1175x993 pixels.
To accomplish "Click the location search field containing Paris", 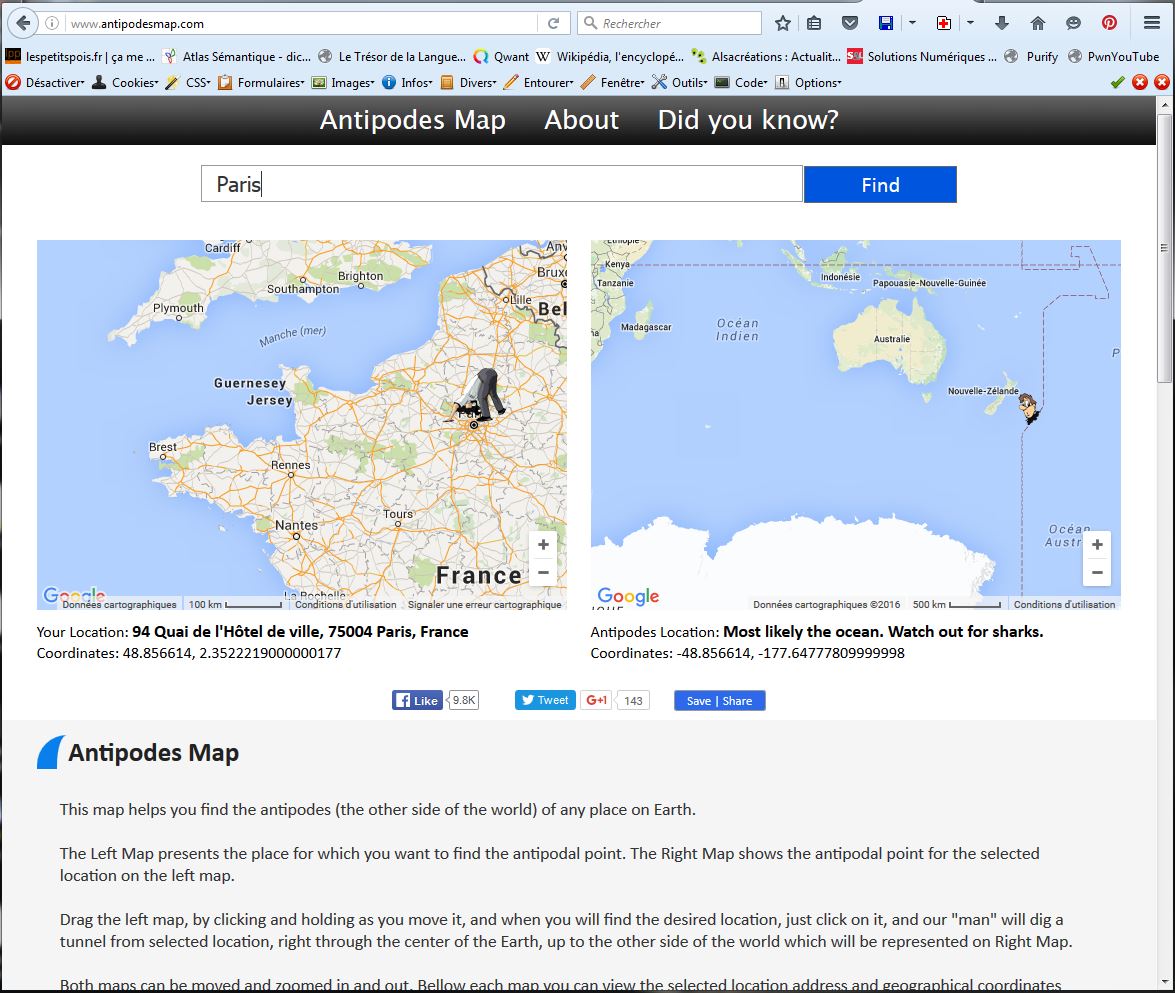I will (x=501, y=184).
